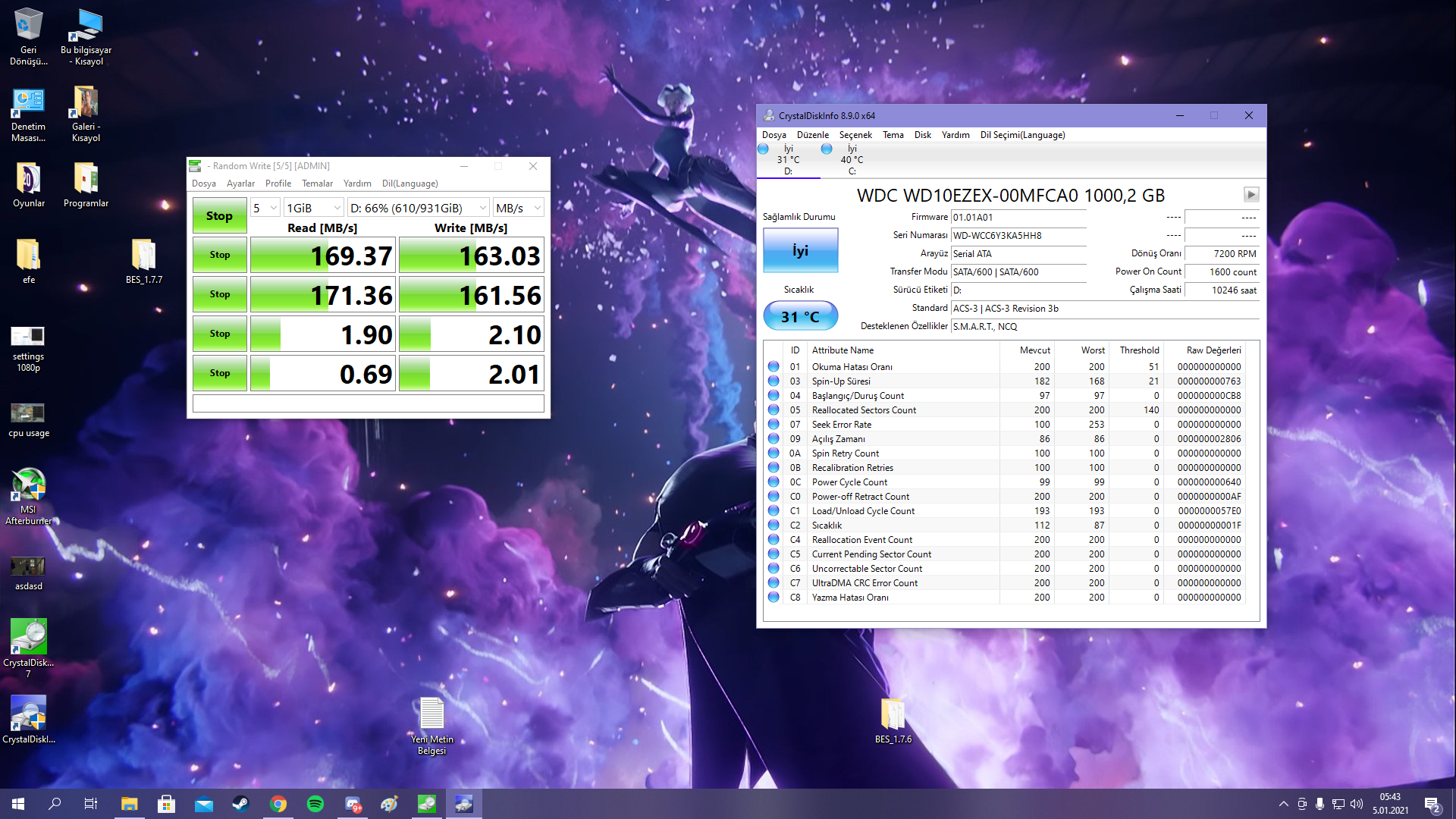Click Stop button beside 171.36 row
This screenshot has width=1456, height=819.
219,294
